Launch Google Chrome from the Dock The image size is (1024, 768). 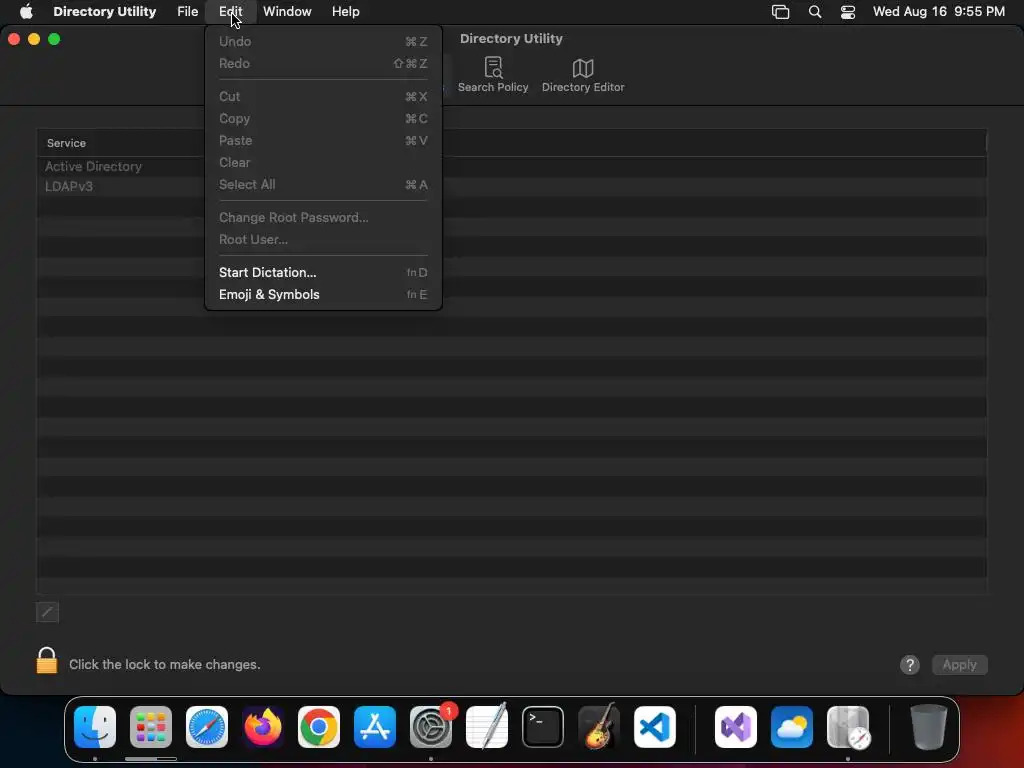319,726
